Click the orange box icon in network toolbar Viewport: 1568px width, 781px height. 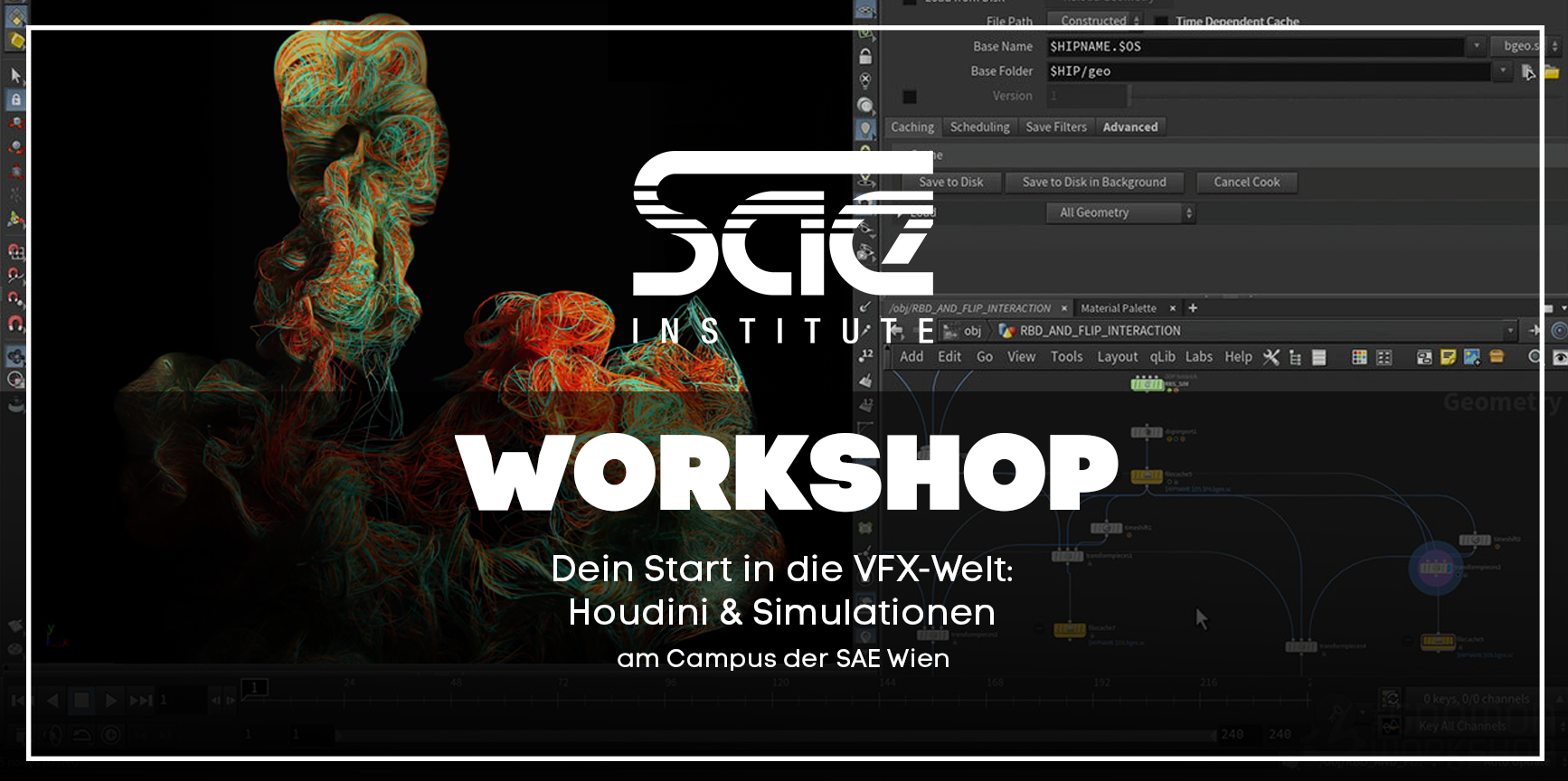coord(1497,357)
